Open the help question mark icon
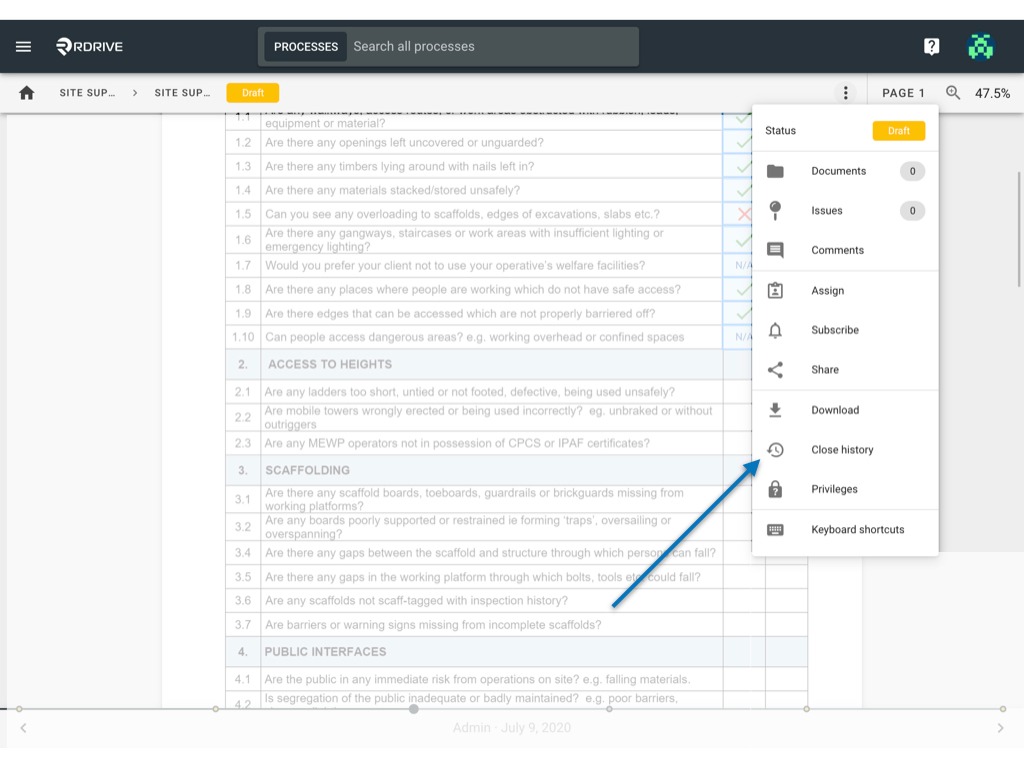1024x768 pixels. pyautogui.click(x=931, y=46)
